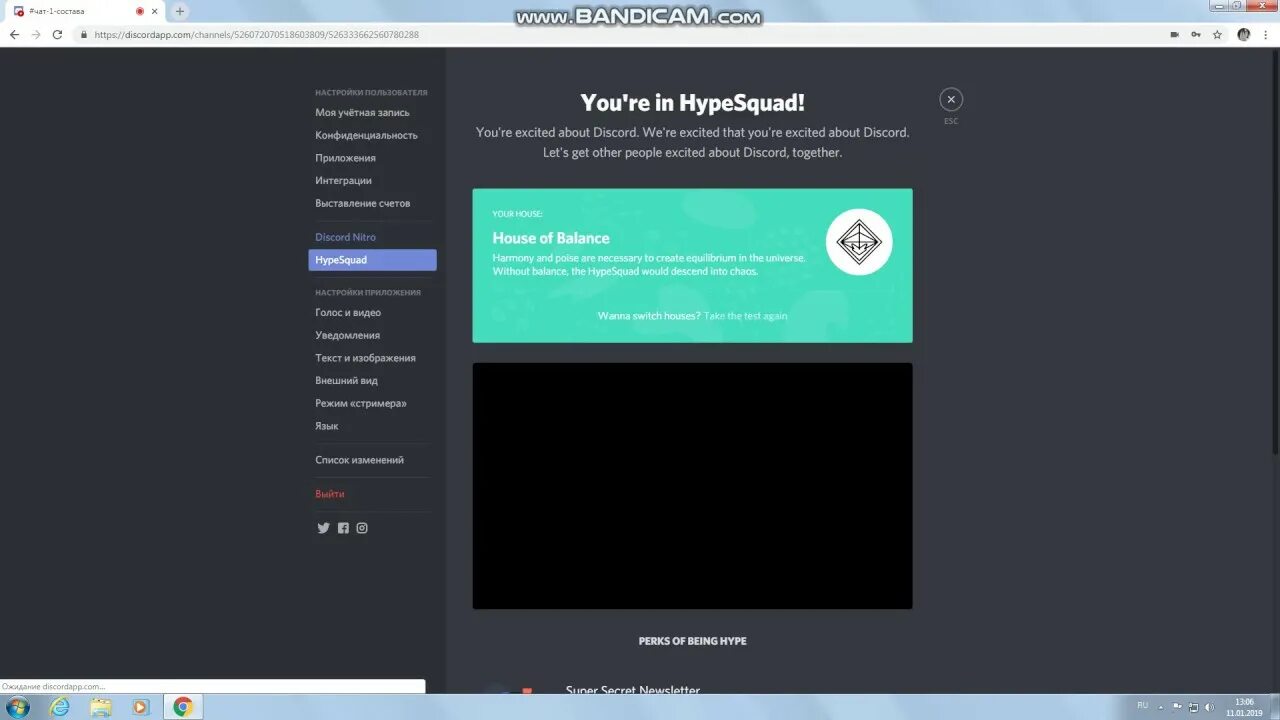1280x720 pixels.
Task: Open the Instagram icon in sidebar
Action: tap(362, 528)
